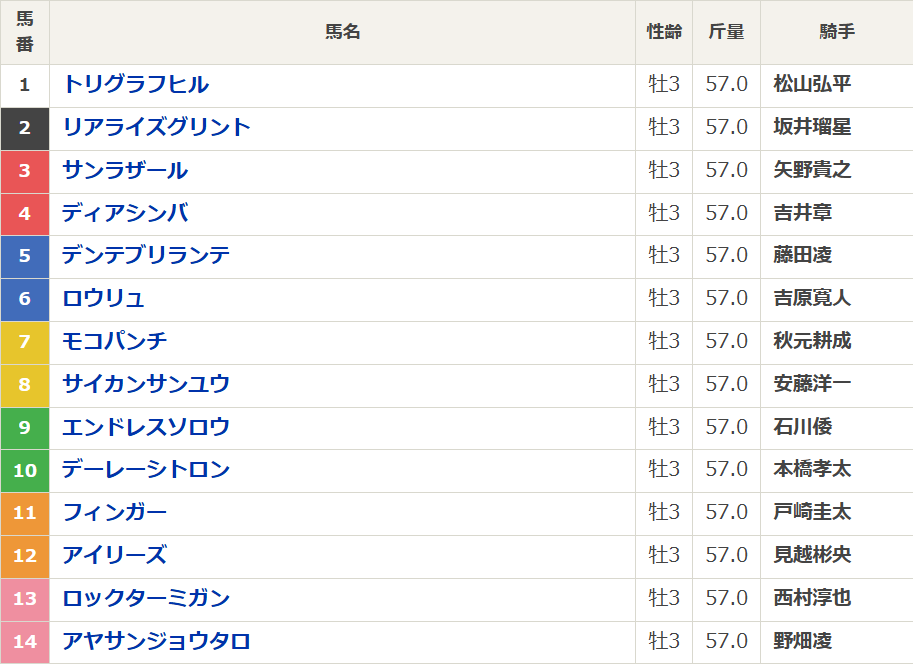The height and width of the screenshot is (665, 913).
Task: Open モコパンチ horse details
Action: (115, 342)
